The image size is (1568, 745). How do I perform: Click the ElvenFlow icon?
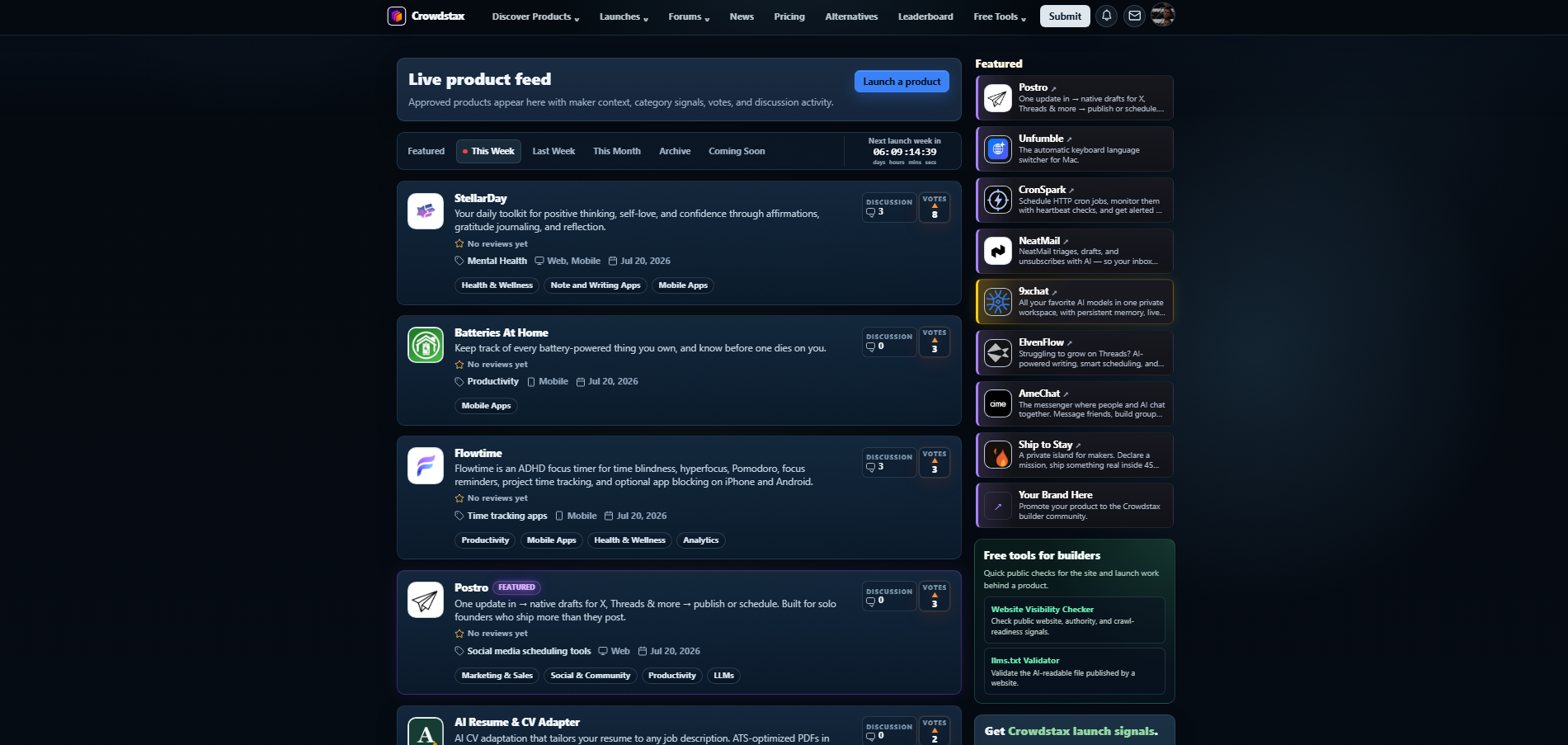click(x=998, y=353)
